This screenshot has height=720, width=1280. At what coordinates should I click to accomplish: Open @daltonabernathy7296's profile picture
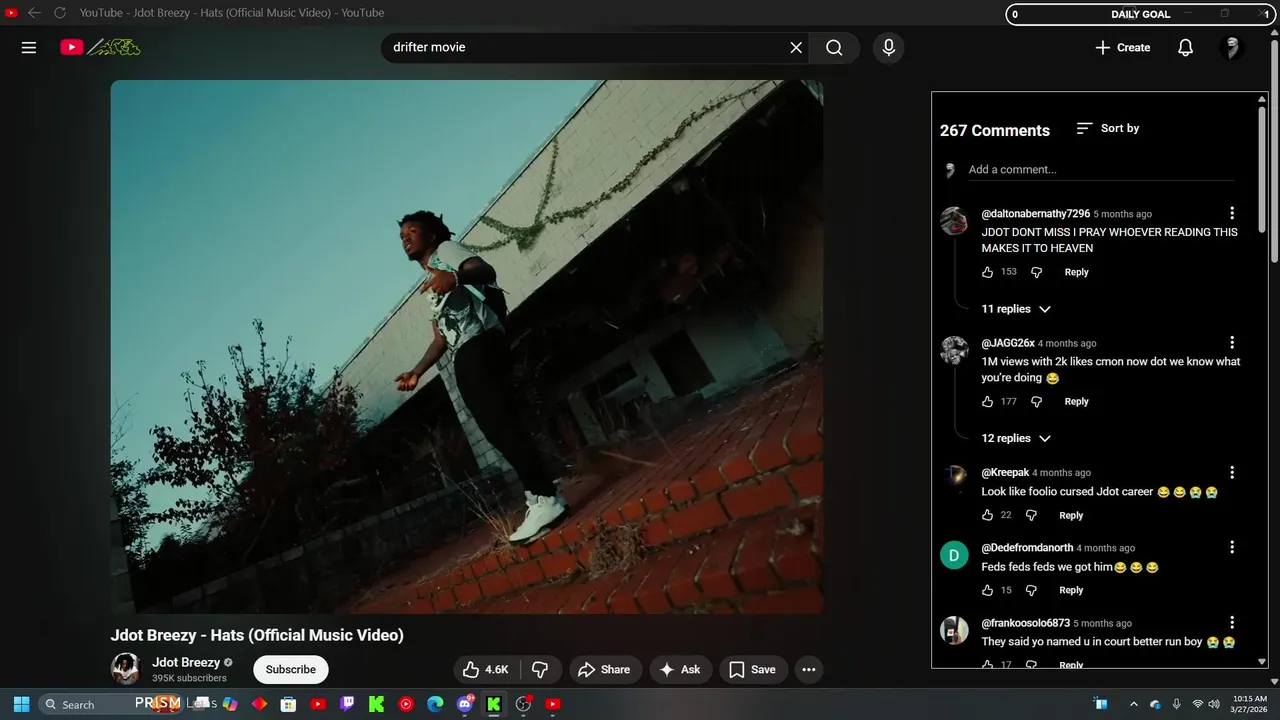pyautogui.click(x=954, y=221)
